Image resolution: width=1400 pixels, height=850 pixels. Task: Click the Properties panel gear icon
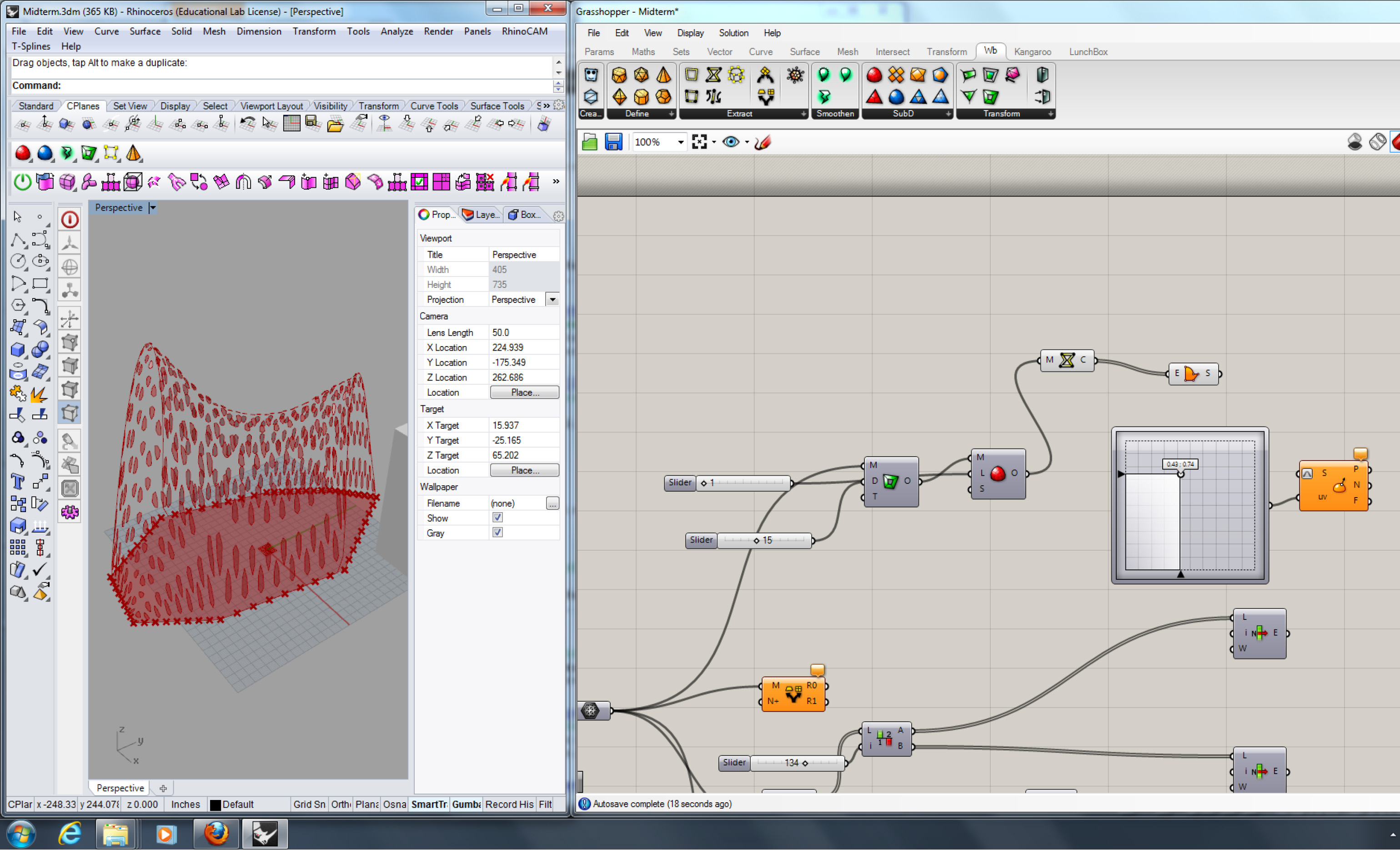tap(558, 216)
